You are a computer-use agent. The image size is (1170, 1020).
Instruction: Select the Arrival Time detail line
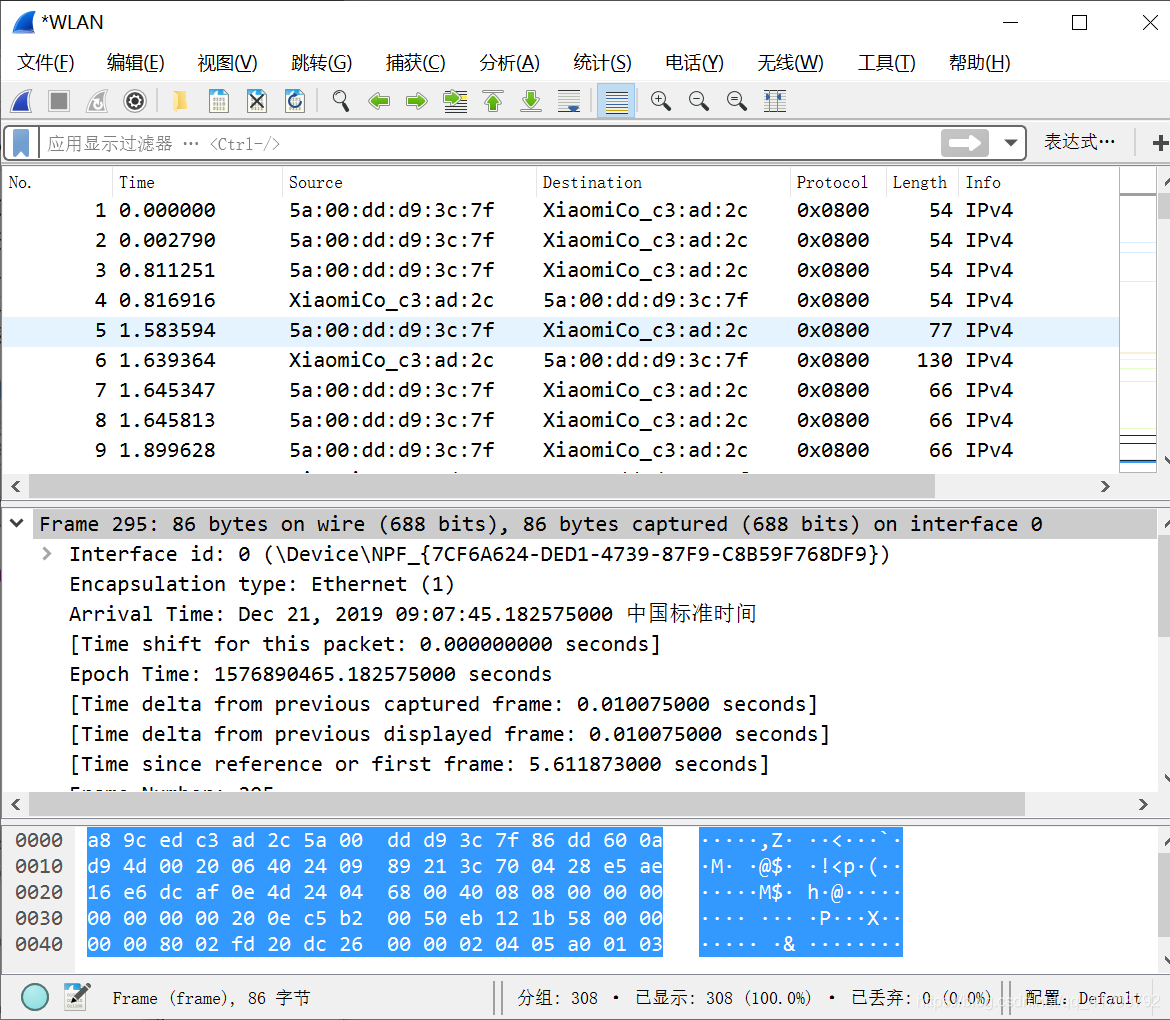(413, 614)
